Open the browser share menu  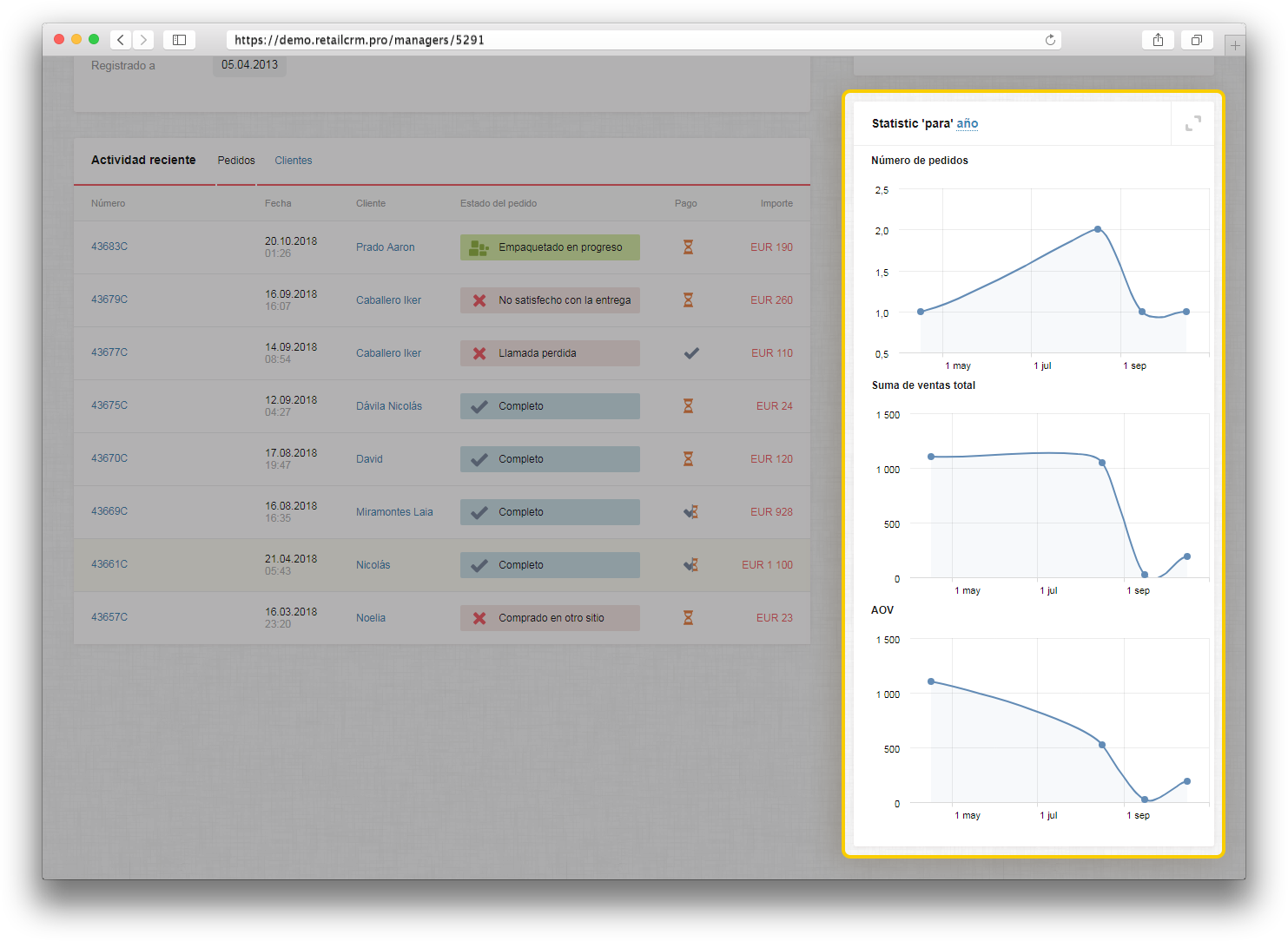tap(1158, 40)
